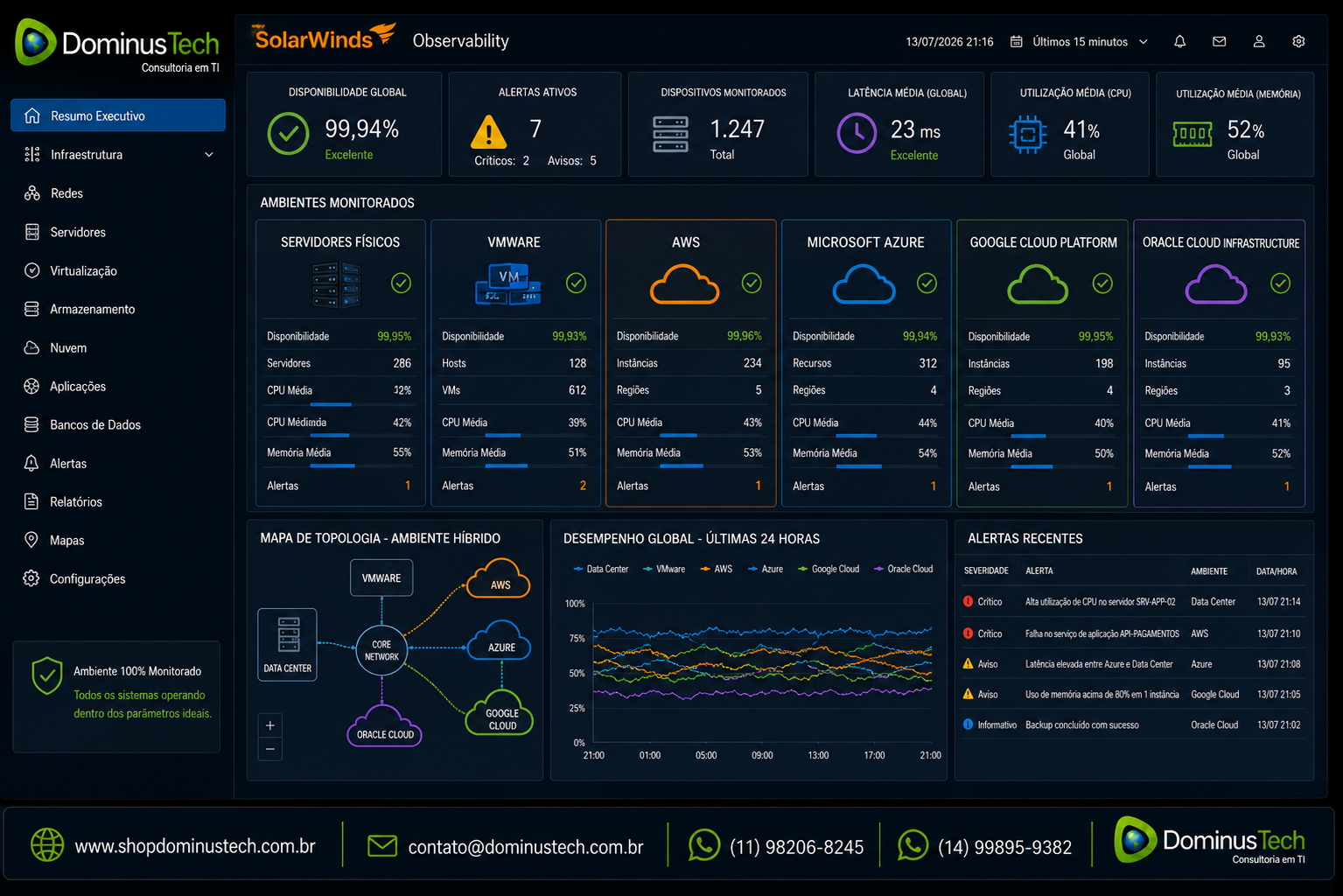Click the physical servers rack icon
Screen dimensions: 1343x896
click(337, 285)
